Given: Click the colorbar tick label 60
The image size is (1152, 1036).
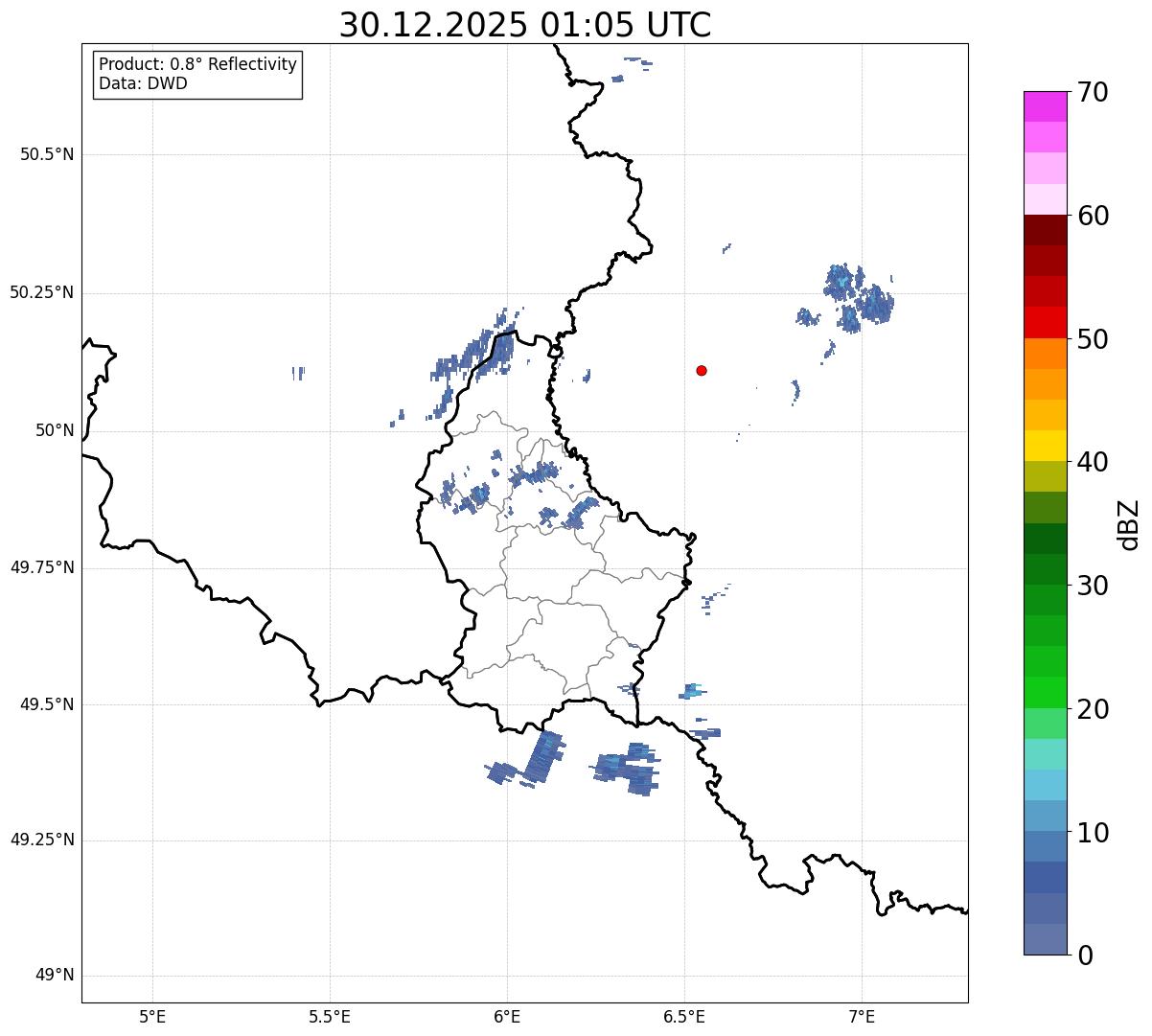Looking at the screenshot, I should (x=1093, y=216).
